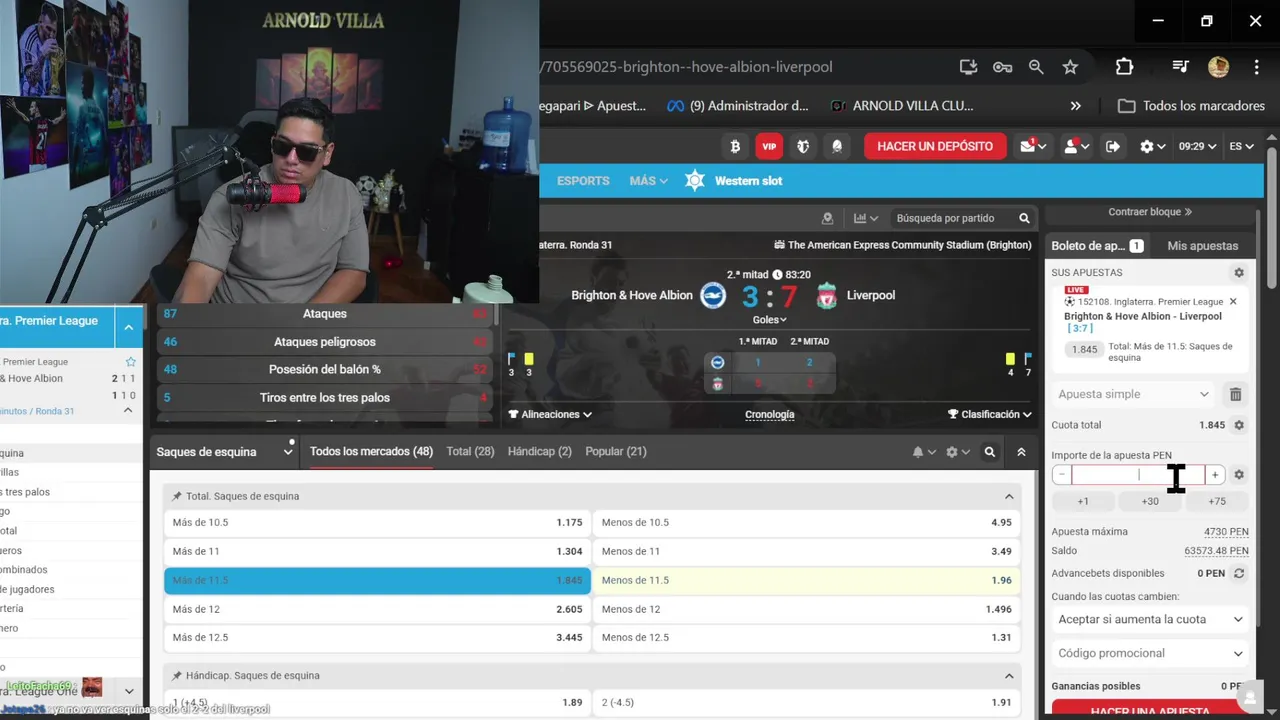The width and height of the screenshot is (1280, 720).
Task: Select odds Más de 12 at 2.605
Action: [377, 609]
